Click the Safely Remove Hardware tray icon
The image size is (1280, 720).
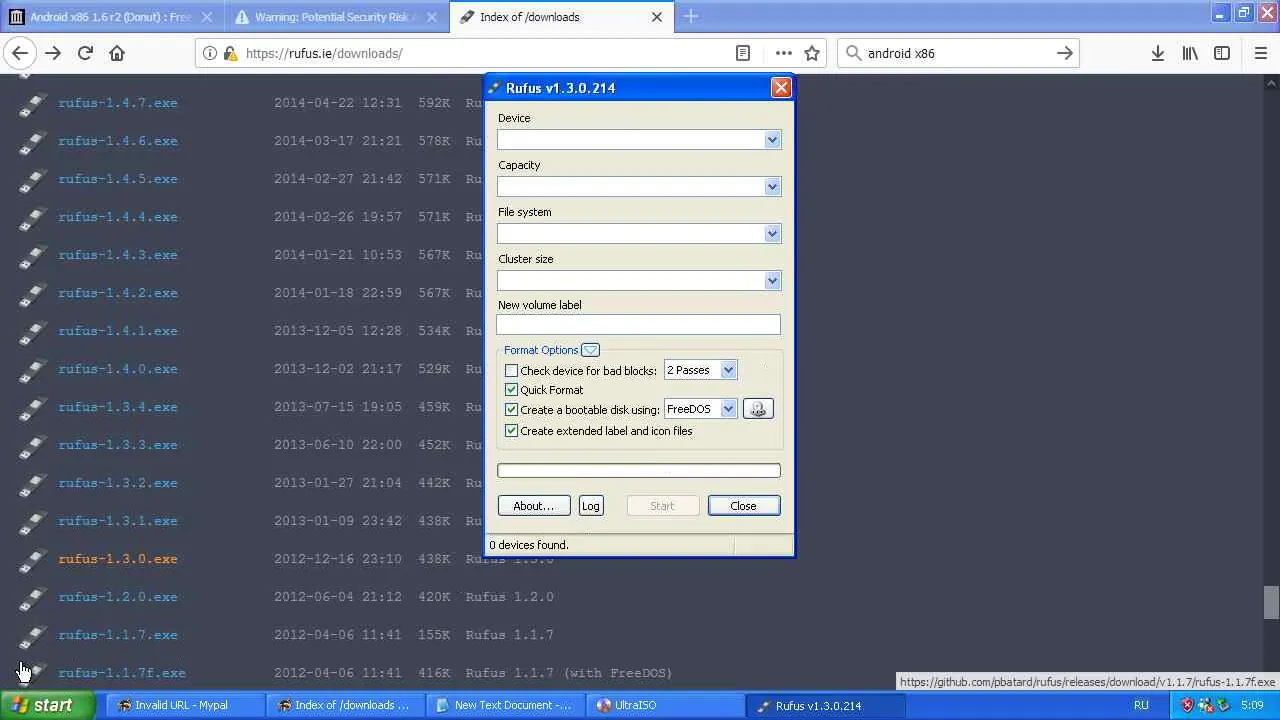point(1224,705)
